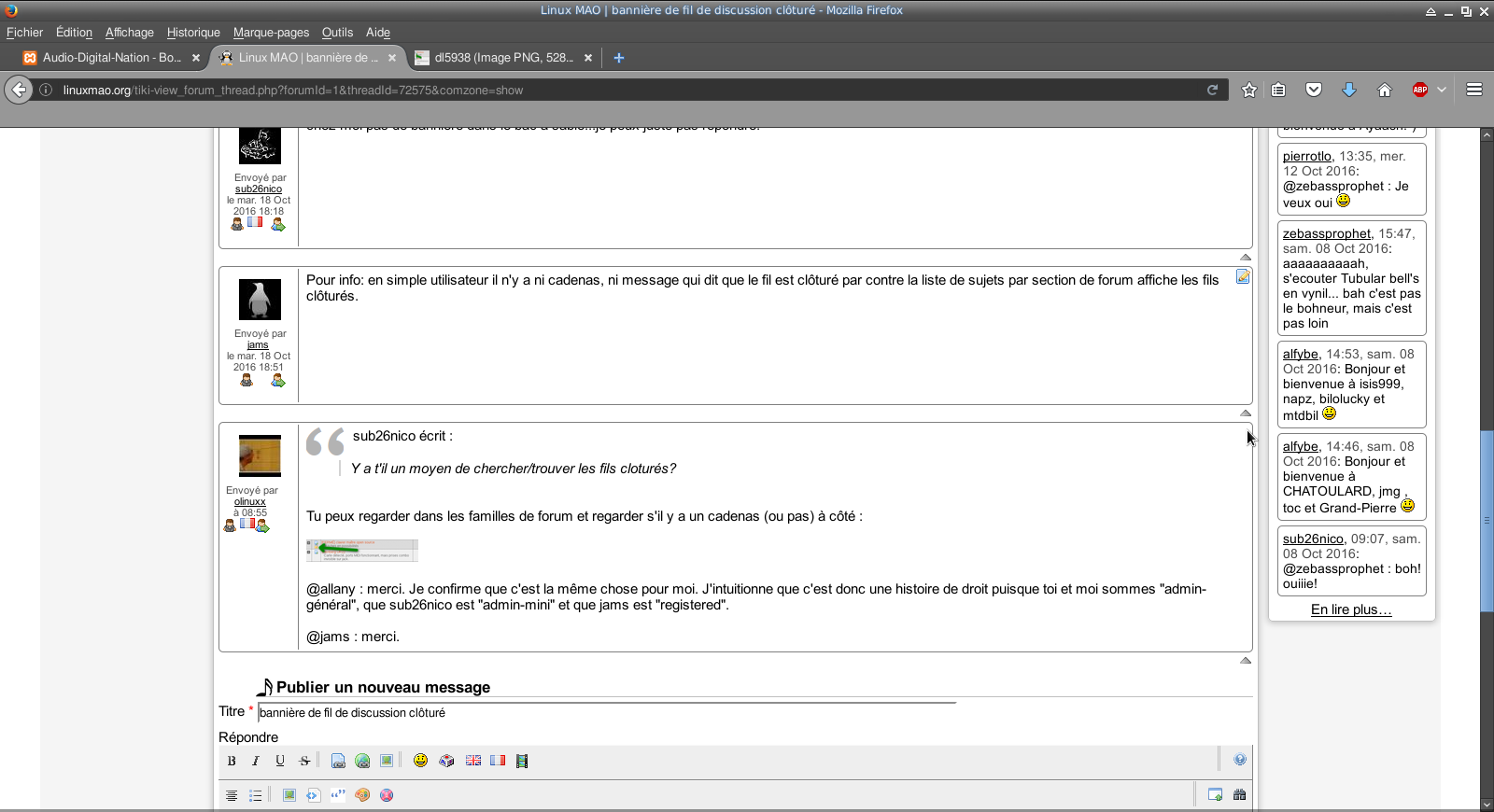
Task: Open the Affichage menu
Action: [130, 32]
